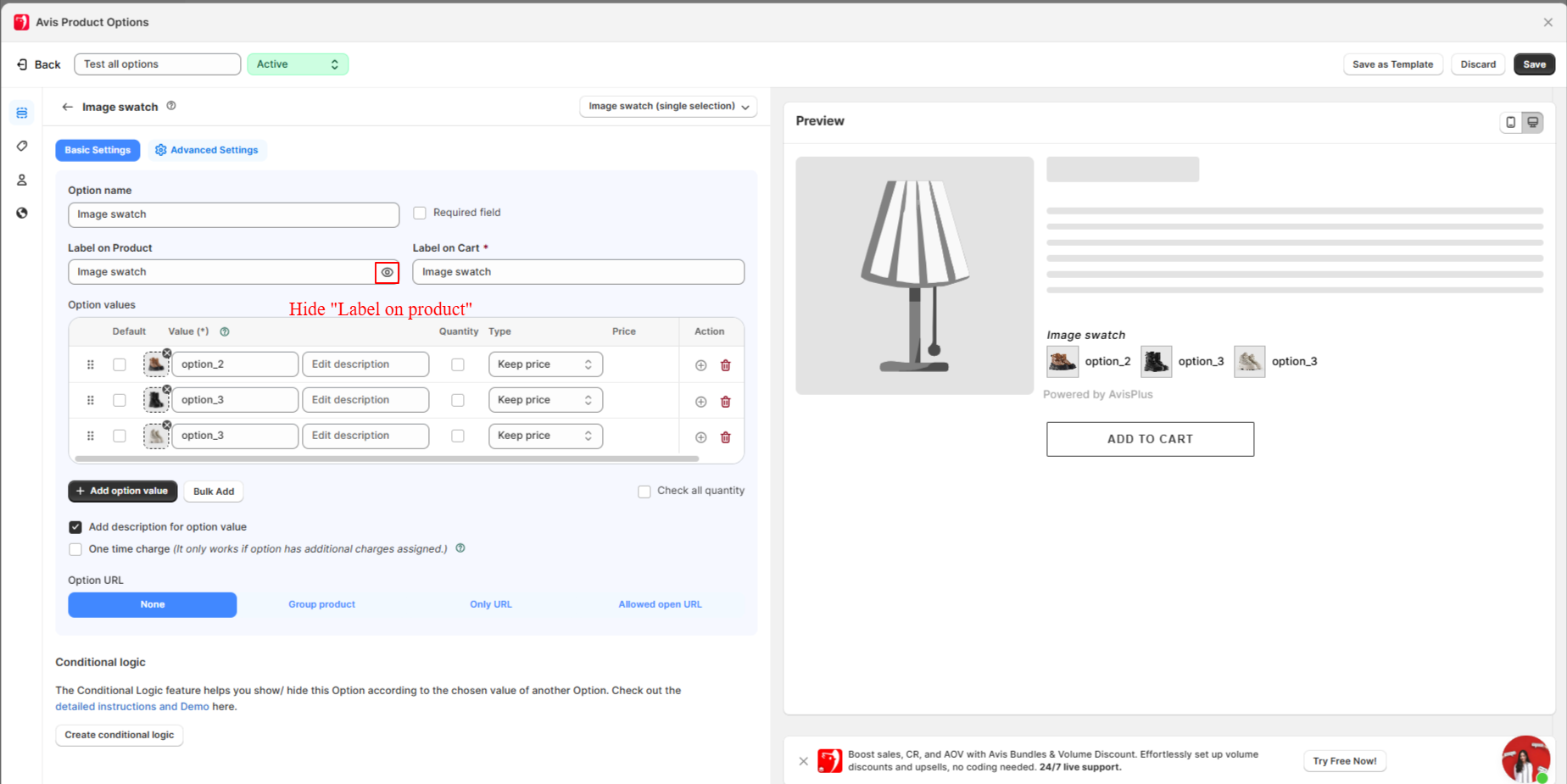Open the tag icon in left sidebar

(x=22, y=146)
